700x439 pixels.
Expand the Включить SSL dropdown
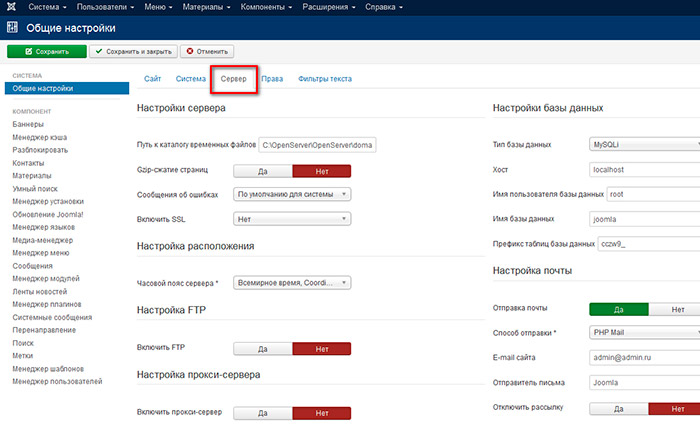coord(292,218)
